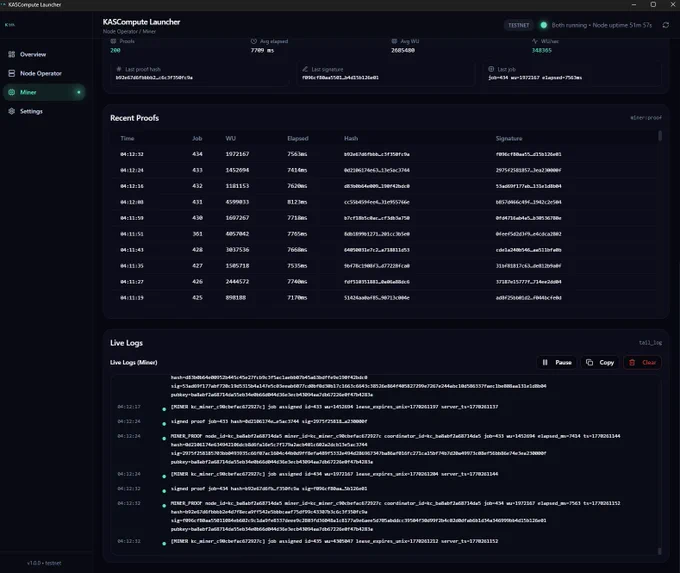This screenshot has width=680, height=573.
Task: Click the copy icon in the Copy button
Action: 589,362
